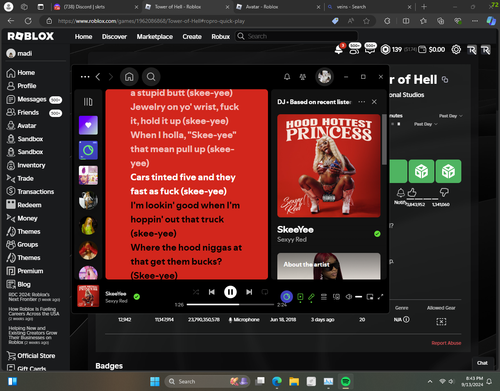
Task: Favorite this page with the star icon
Action: 366,21
